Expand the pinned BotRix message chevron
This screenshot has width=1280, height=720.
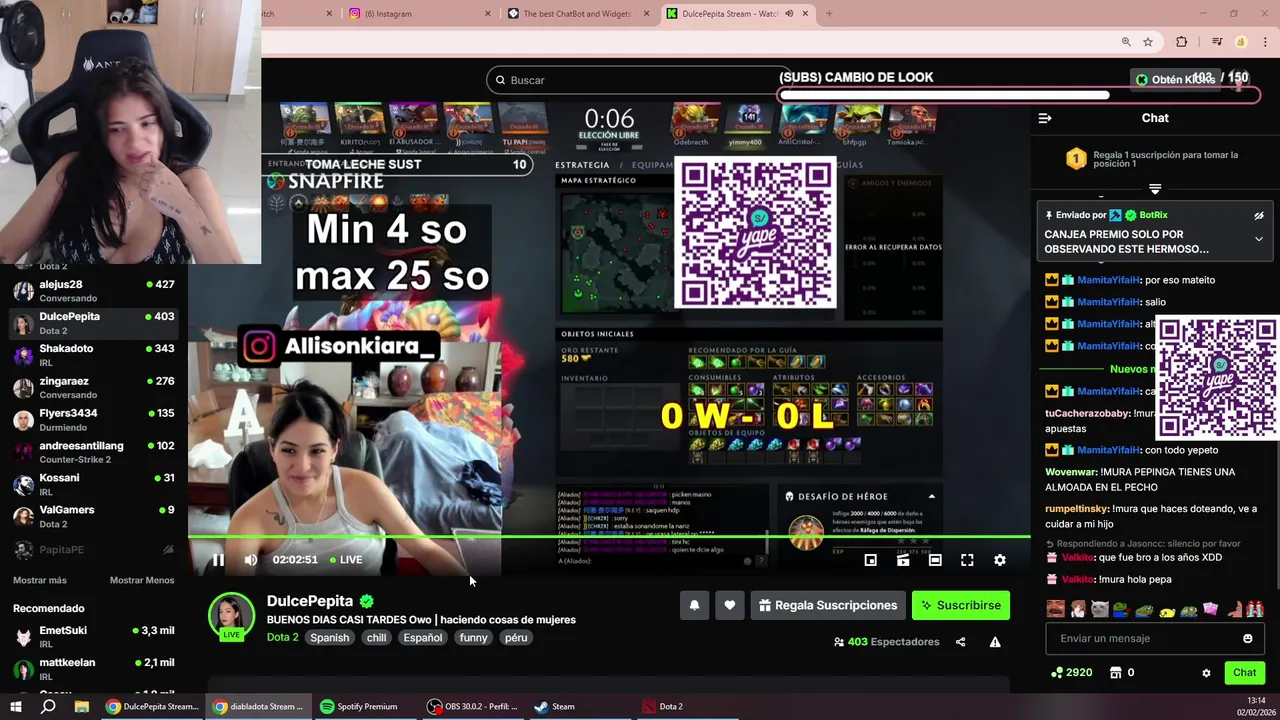[1259, 240]
